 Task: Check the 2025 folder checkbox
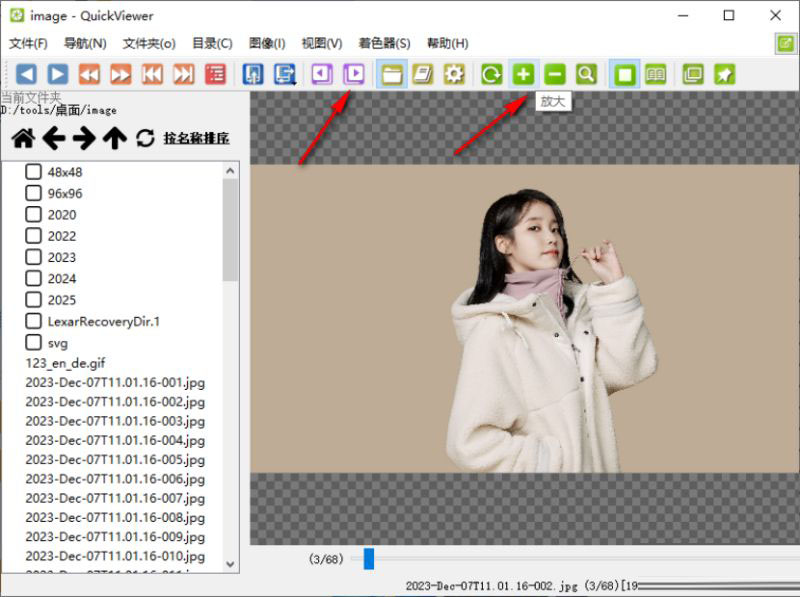[x=33, y=300]
